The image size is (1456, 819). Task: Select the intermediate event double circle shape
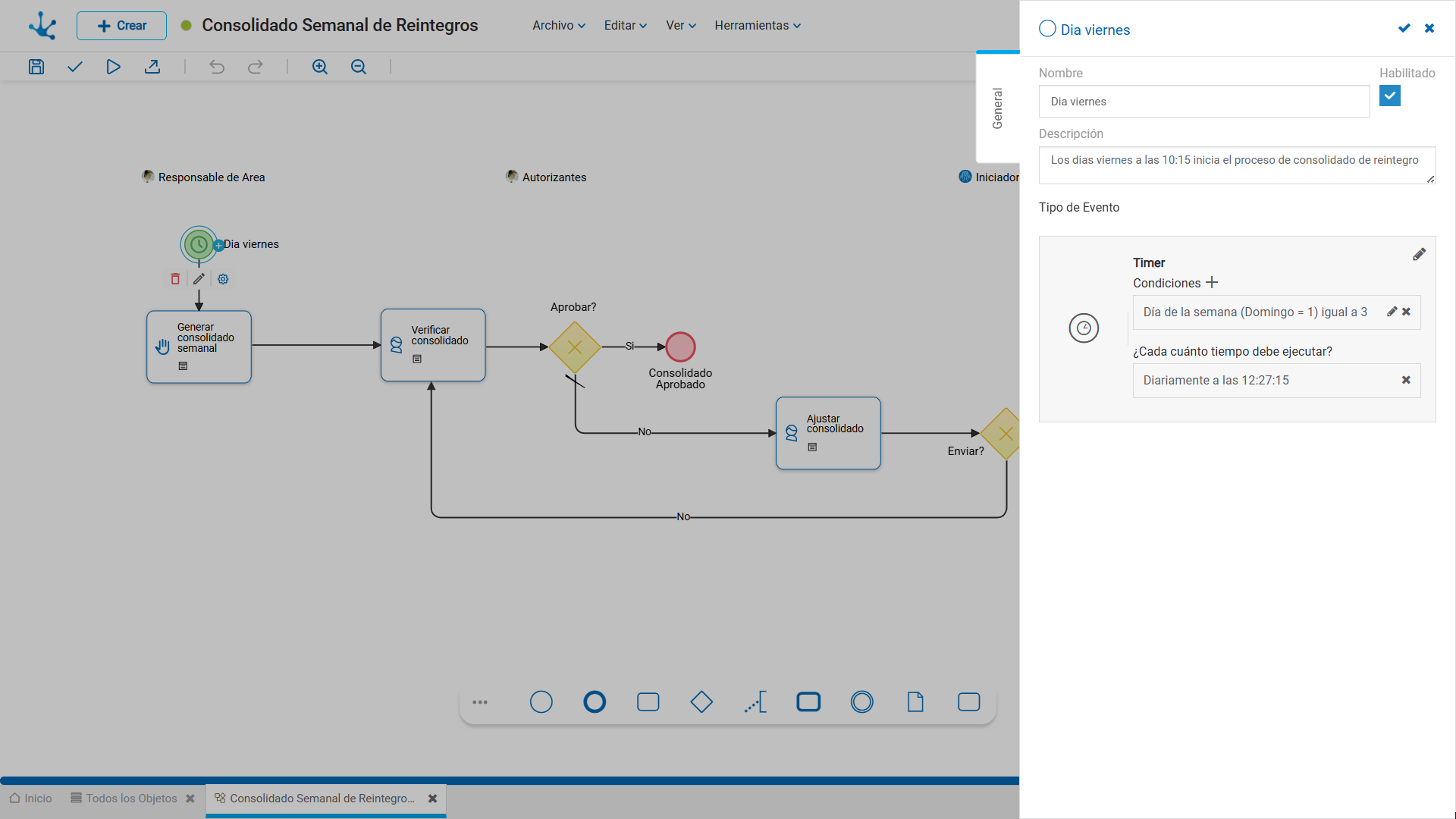pyautogui.click(x=862, y=702)
